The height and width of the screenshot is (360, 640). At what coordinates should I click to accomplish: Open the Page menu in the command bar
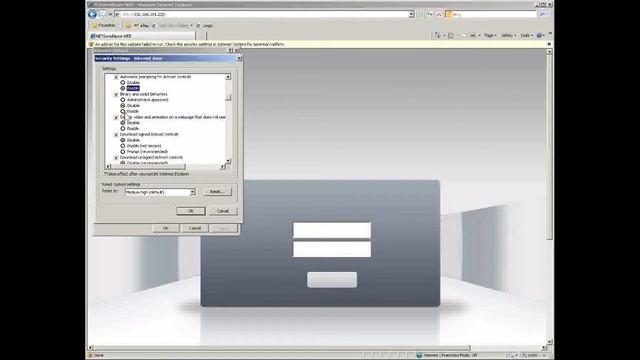[490, 36]
